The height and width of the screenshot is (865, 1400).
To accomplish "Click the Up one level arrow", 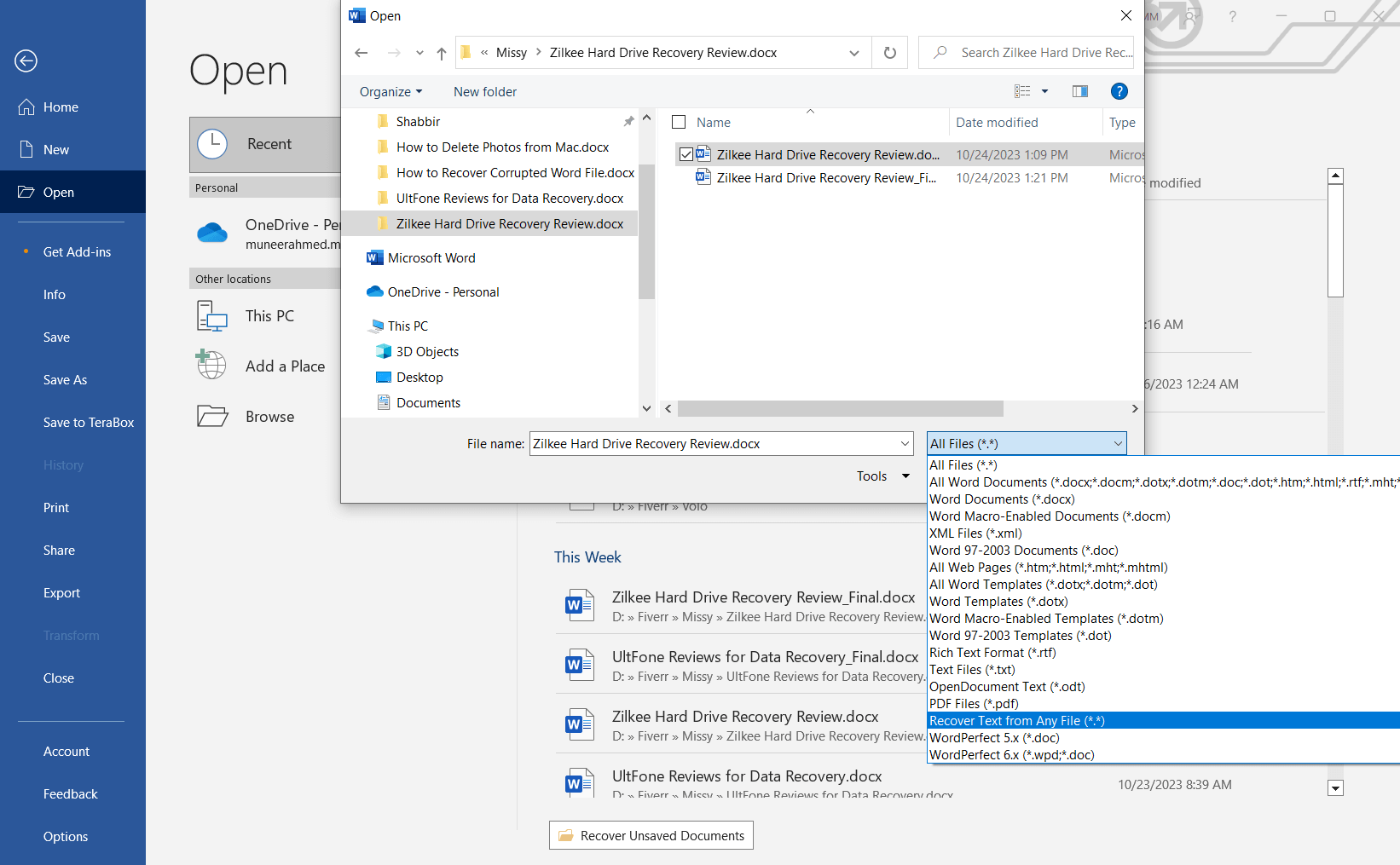I will pyautogui.click(x=441, y=52).
